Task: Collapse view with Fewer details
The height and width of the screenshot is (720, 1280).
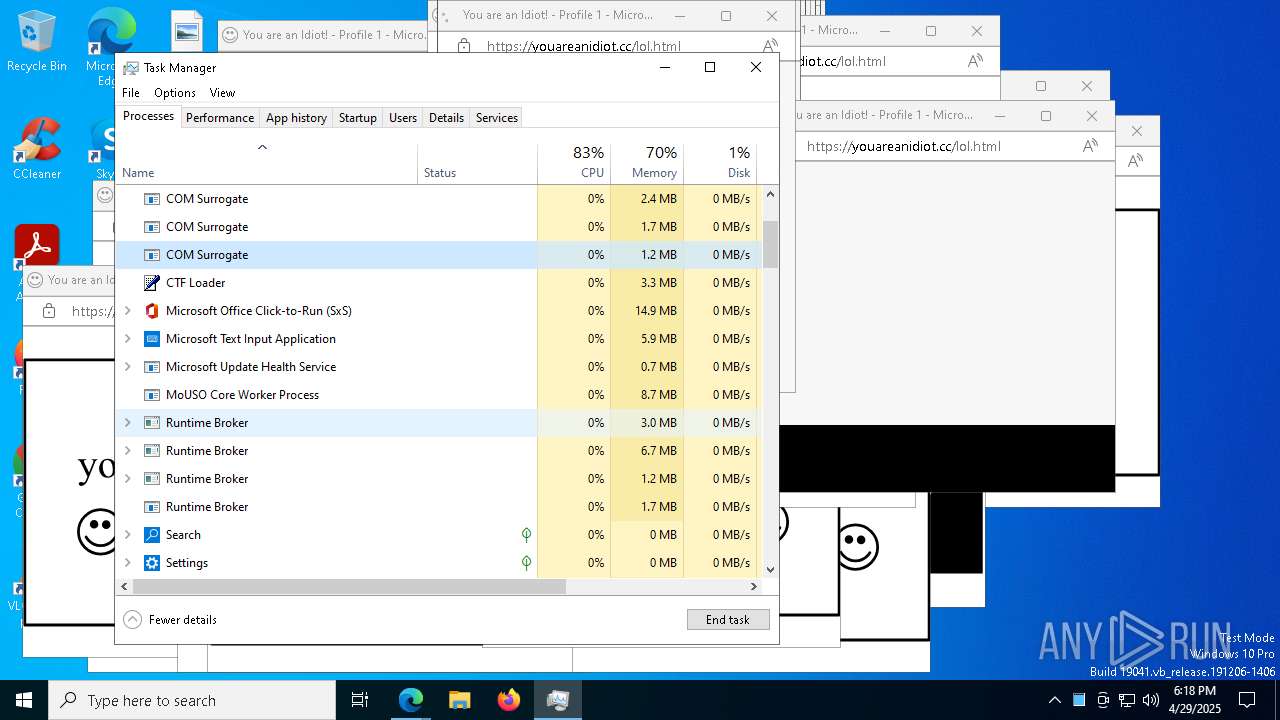Action: pos(170,620)
